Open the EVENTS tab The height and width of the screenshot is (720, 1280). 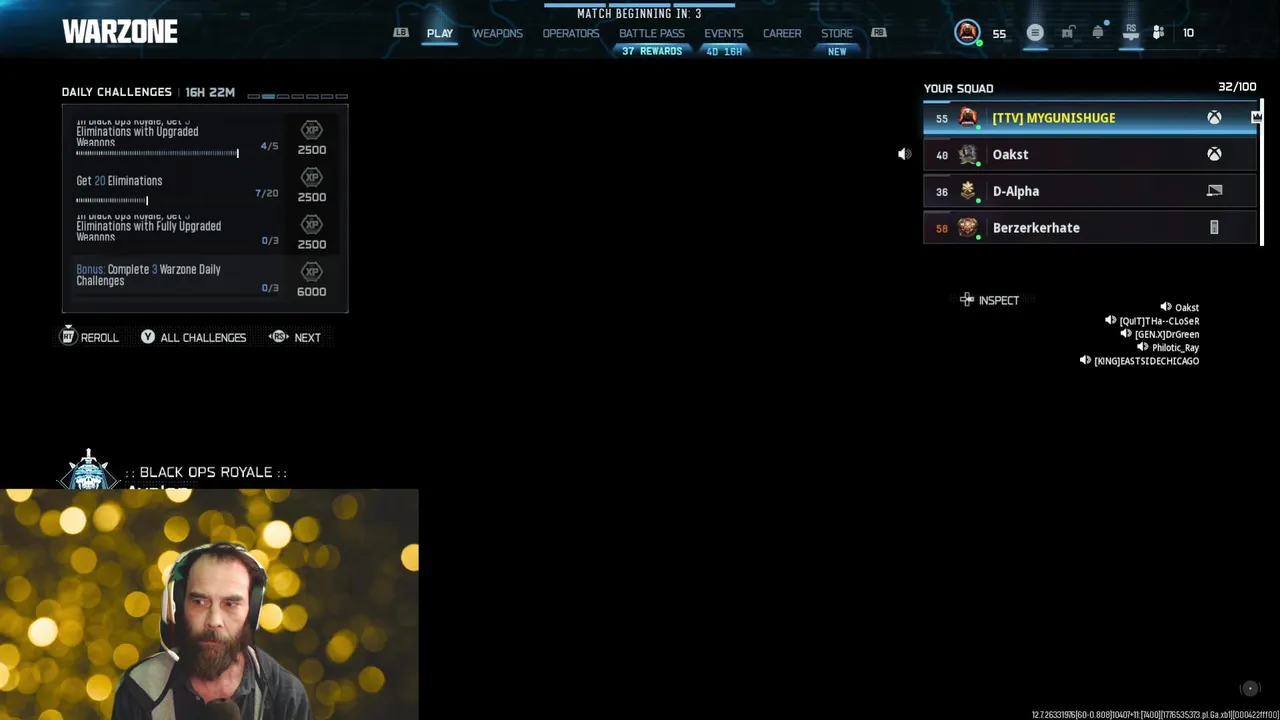tap(724, 33)
